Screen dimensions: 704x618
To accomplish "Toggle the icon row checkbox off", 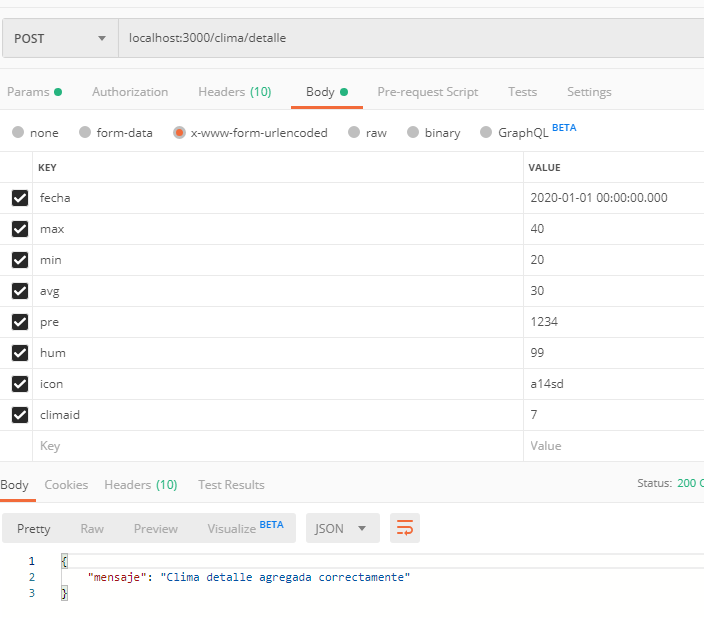I will pyautogui.click(x=20, y=384).
